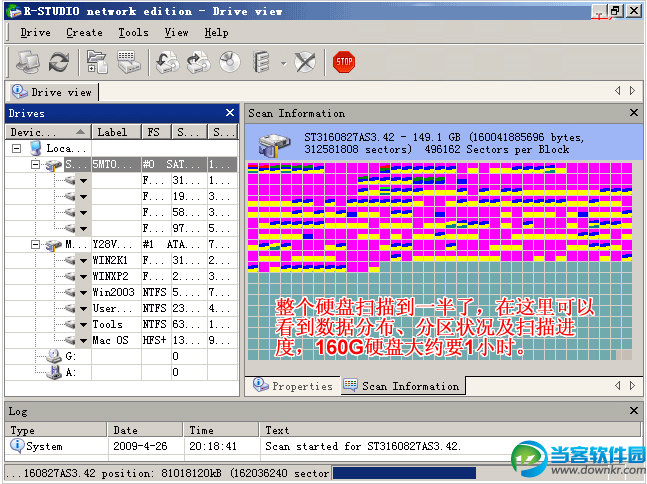Click the Type column header in Log
The height and width of the screenshot is (484, 647).
pyautogui.click(x=56, y=430)
